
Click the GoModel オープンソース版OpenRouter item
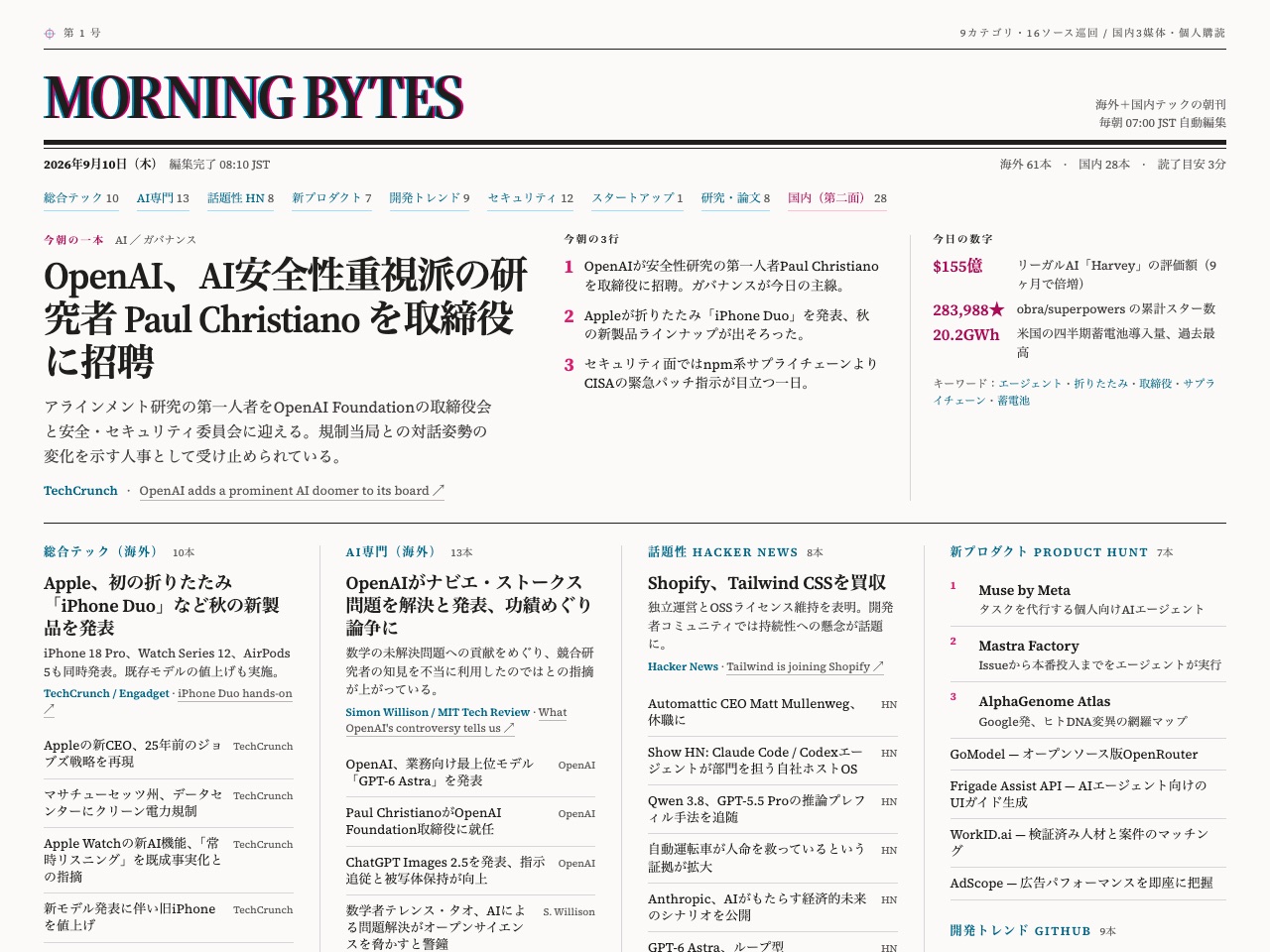click(x=1087, y=754)
